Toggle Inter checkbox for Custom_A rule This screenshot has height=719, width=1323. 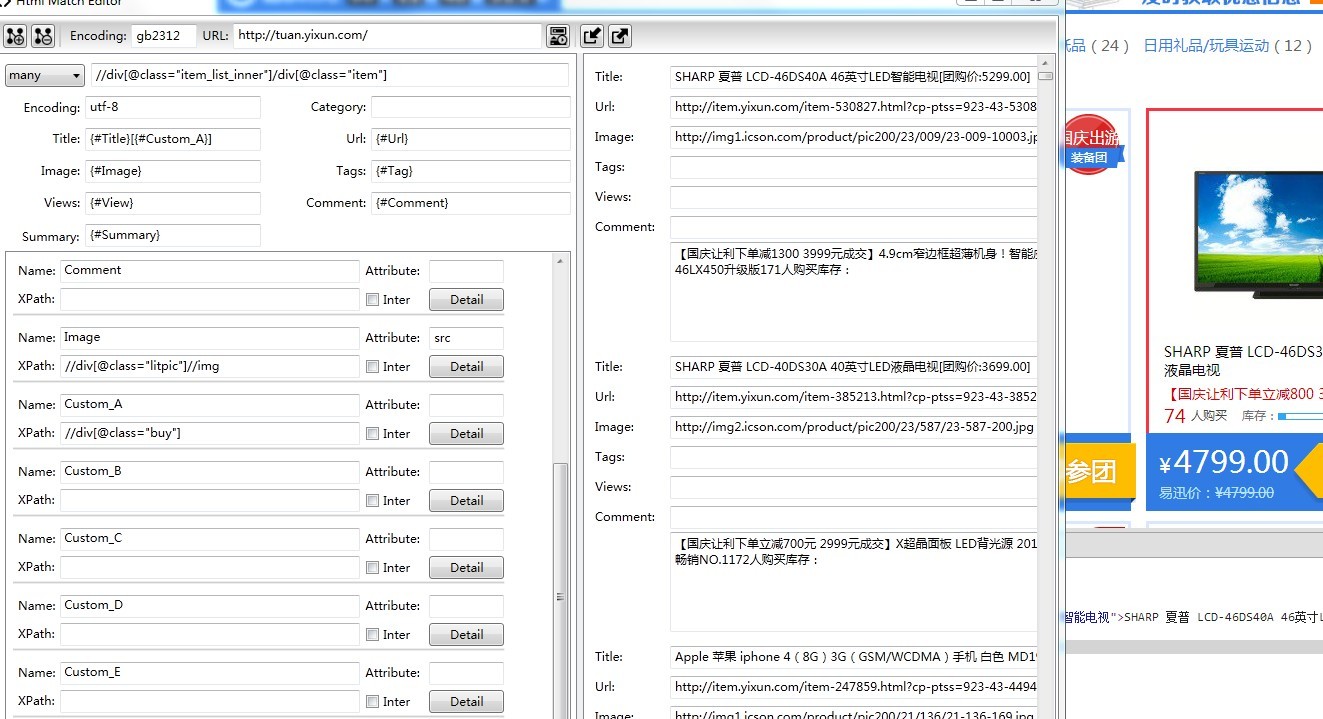tap(372, 433)
